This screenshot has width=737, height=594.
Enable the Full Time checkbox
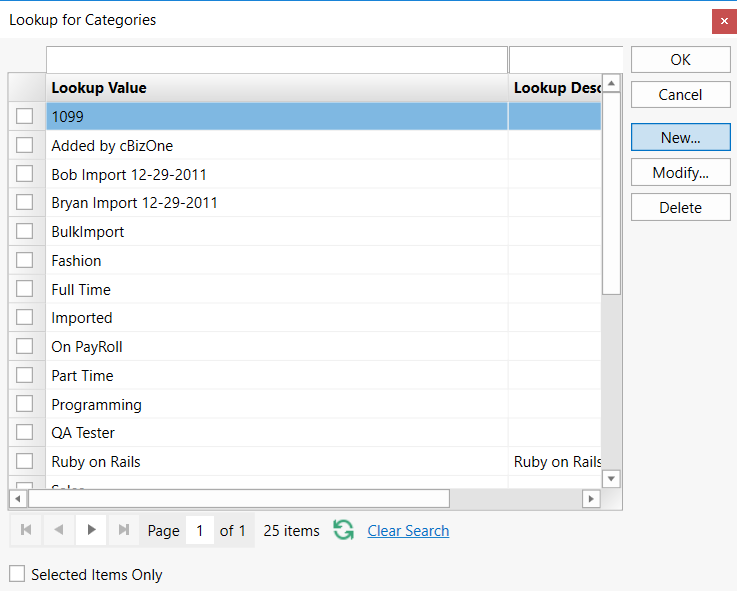coord(24,289)
